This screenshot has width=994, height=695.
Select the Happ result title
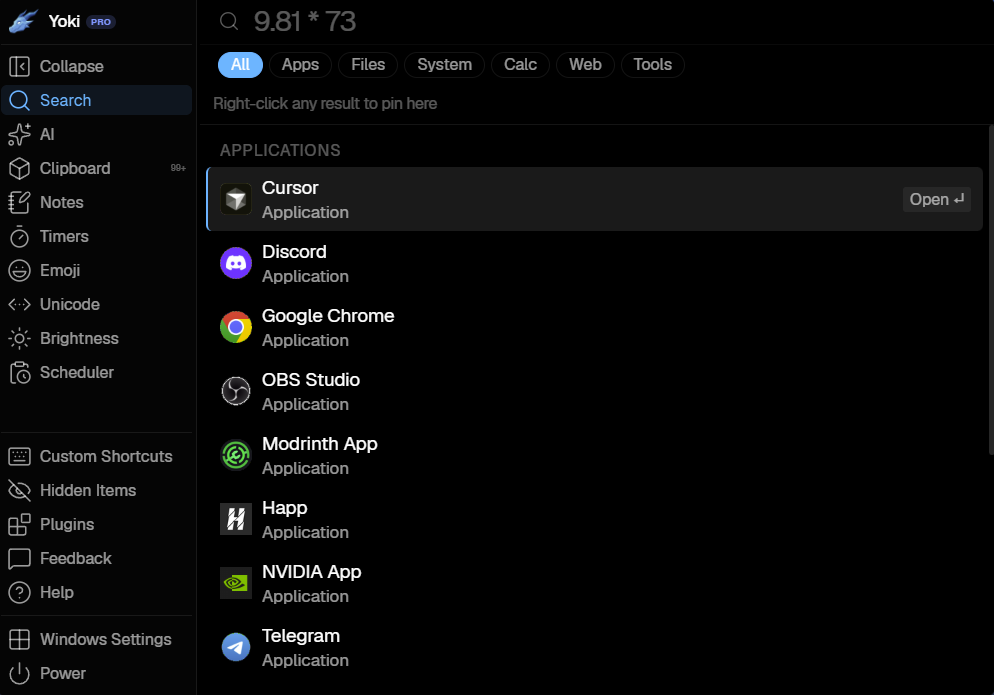pyautogui.click(x=285, y=508)
